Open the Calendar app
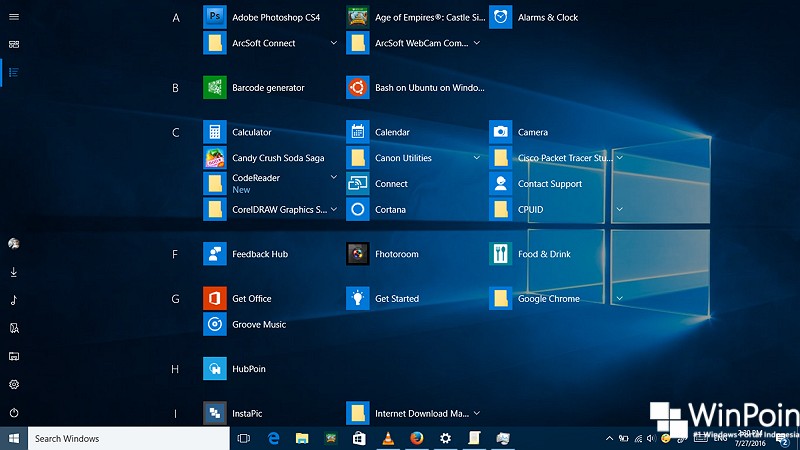 (380, 132)
